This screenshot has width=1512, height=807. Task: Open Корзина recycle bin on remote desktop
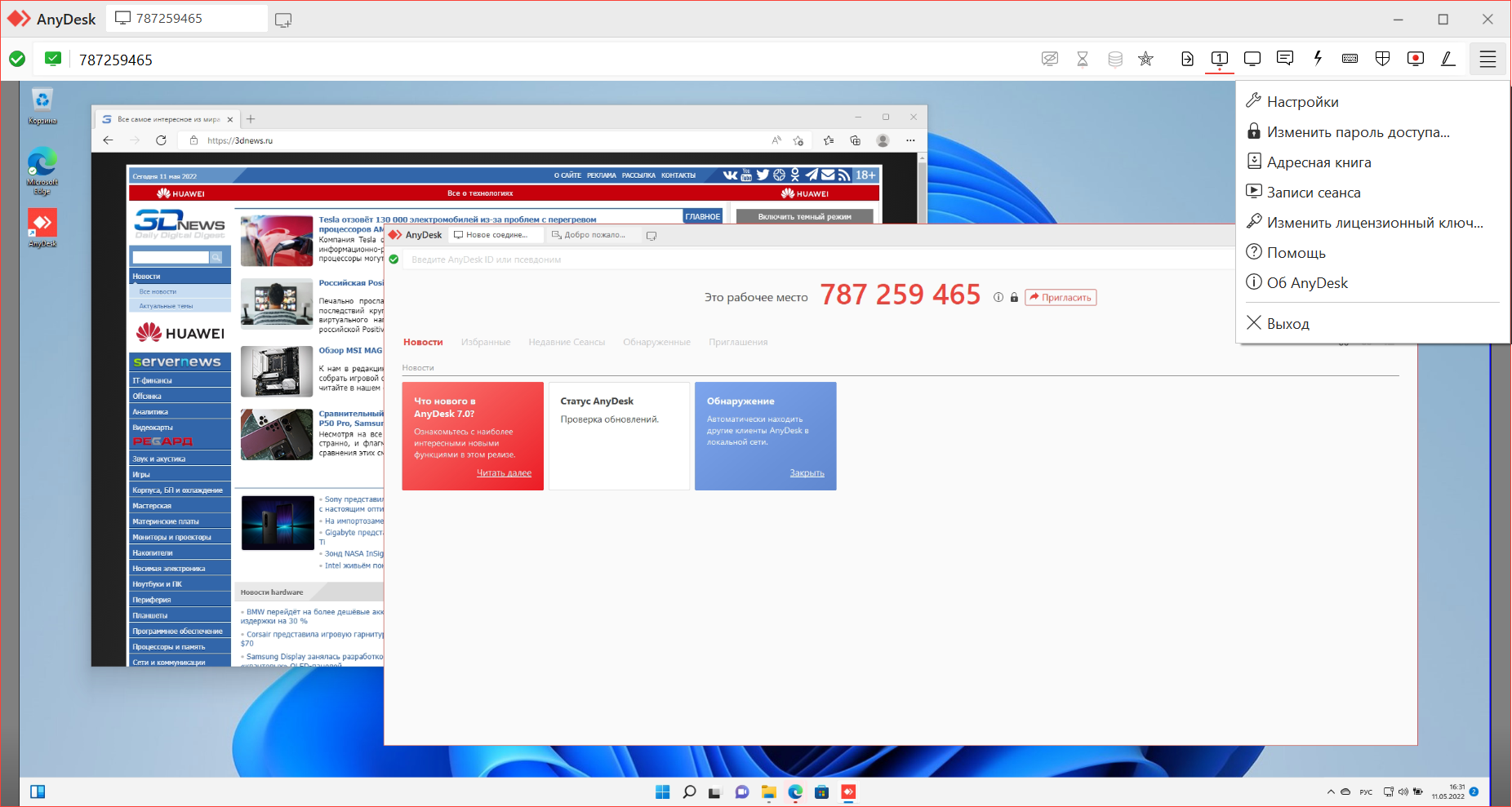click(x=42, y=107)
